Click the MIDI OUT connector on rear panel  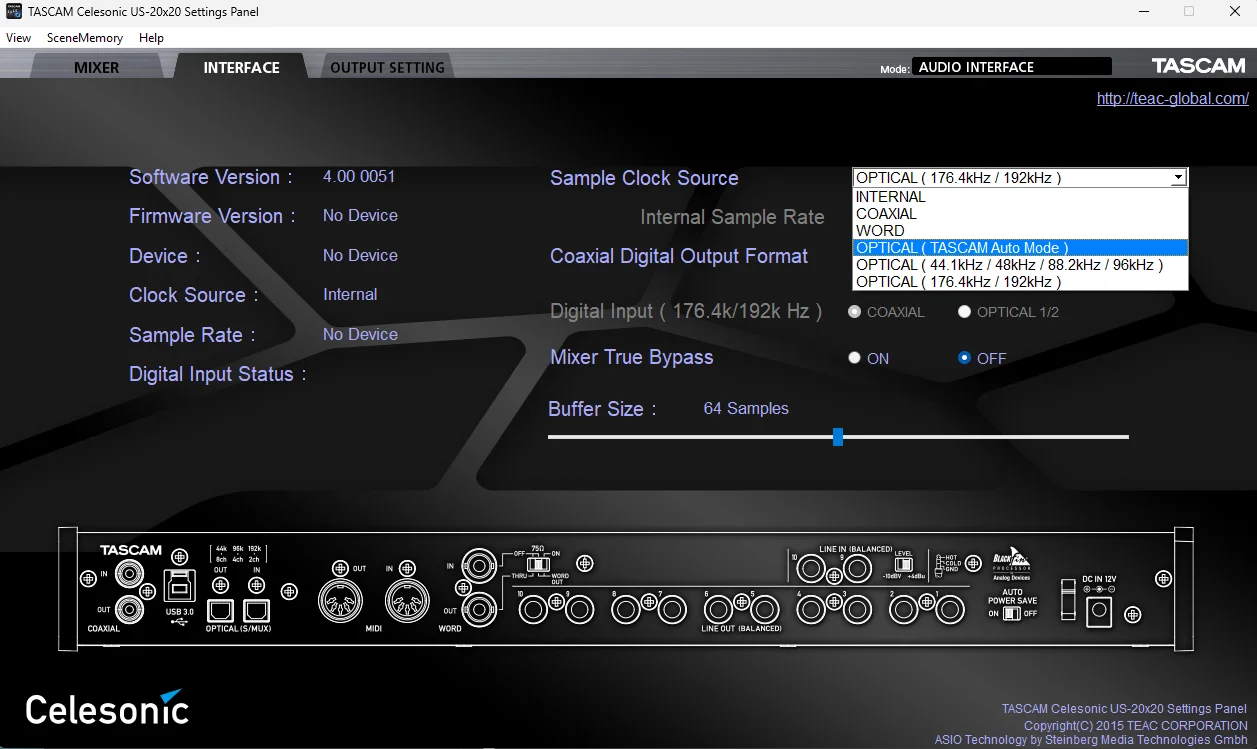(x=341, y=601)
